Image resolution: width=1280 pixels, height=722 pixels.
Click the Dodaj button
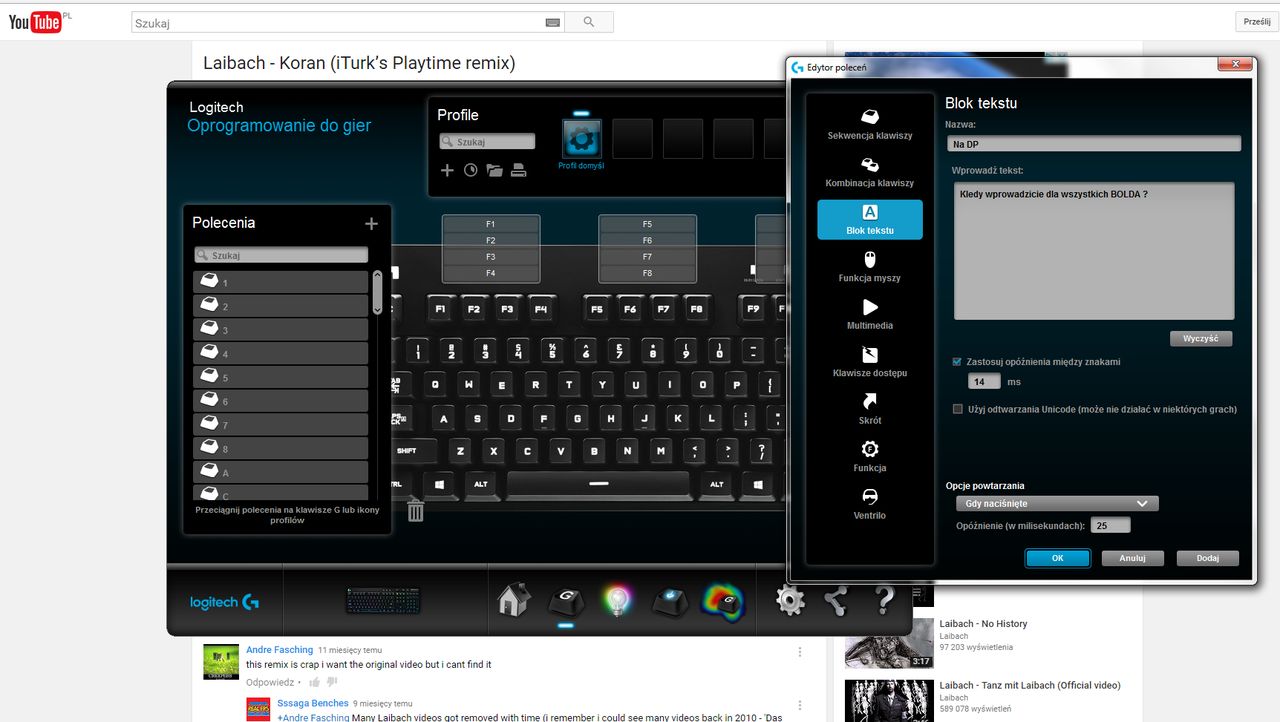click(1207, 559)
